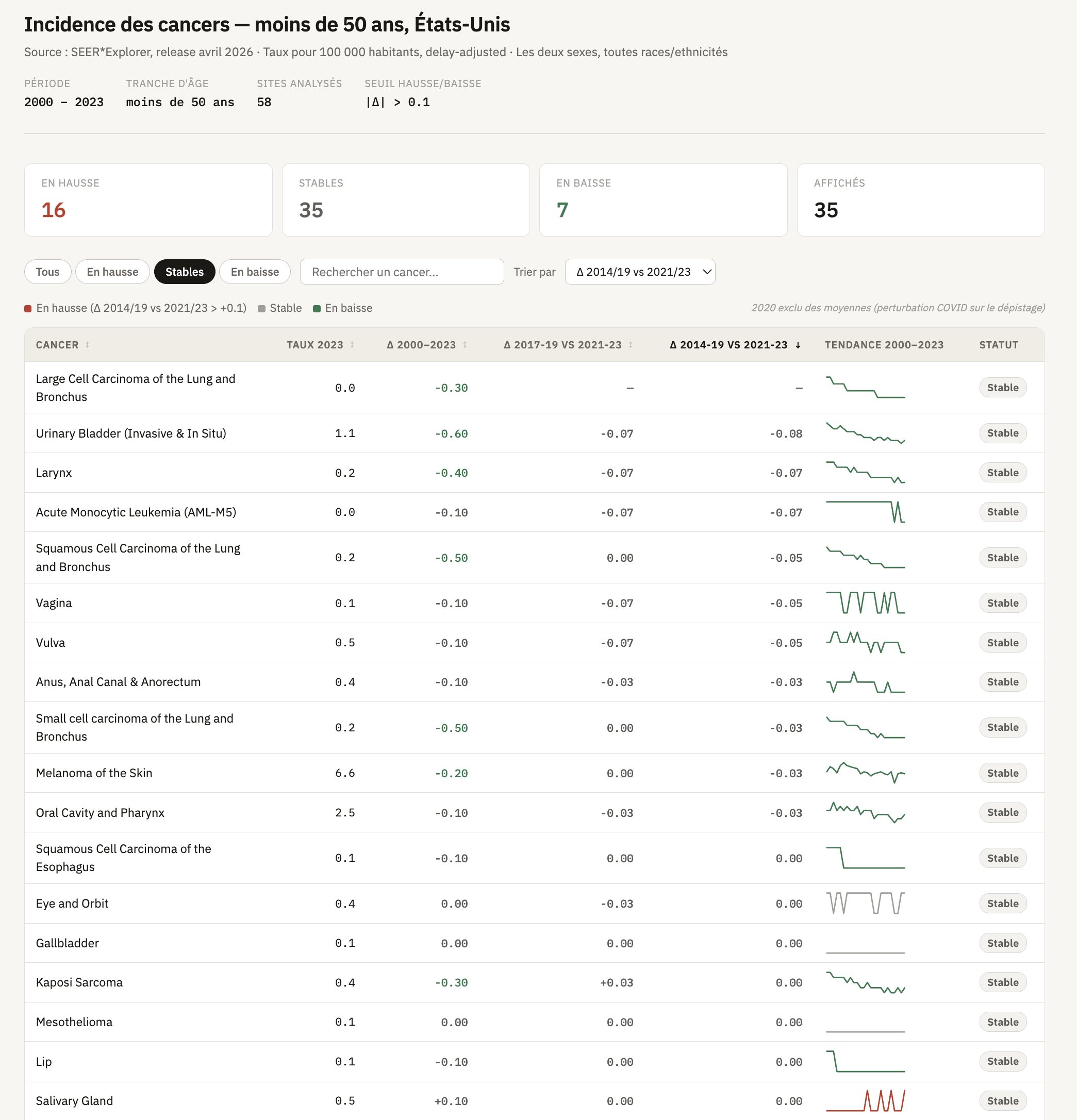Click Melanoma of the Skin sparkline

click(x=865, y=773)
